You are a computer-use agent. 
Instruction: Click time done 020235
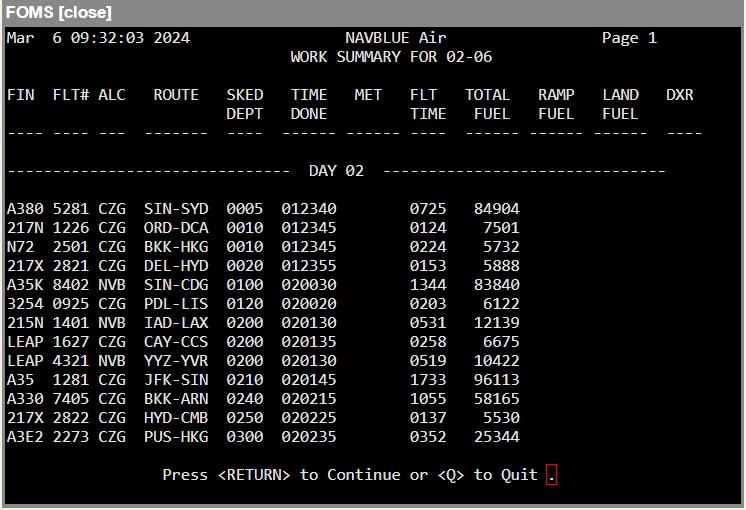pyautogui.click(x=309, y=437)
